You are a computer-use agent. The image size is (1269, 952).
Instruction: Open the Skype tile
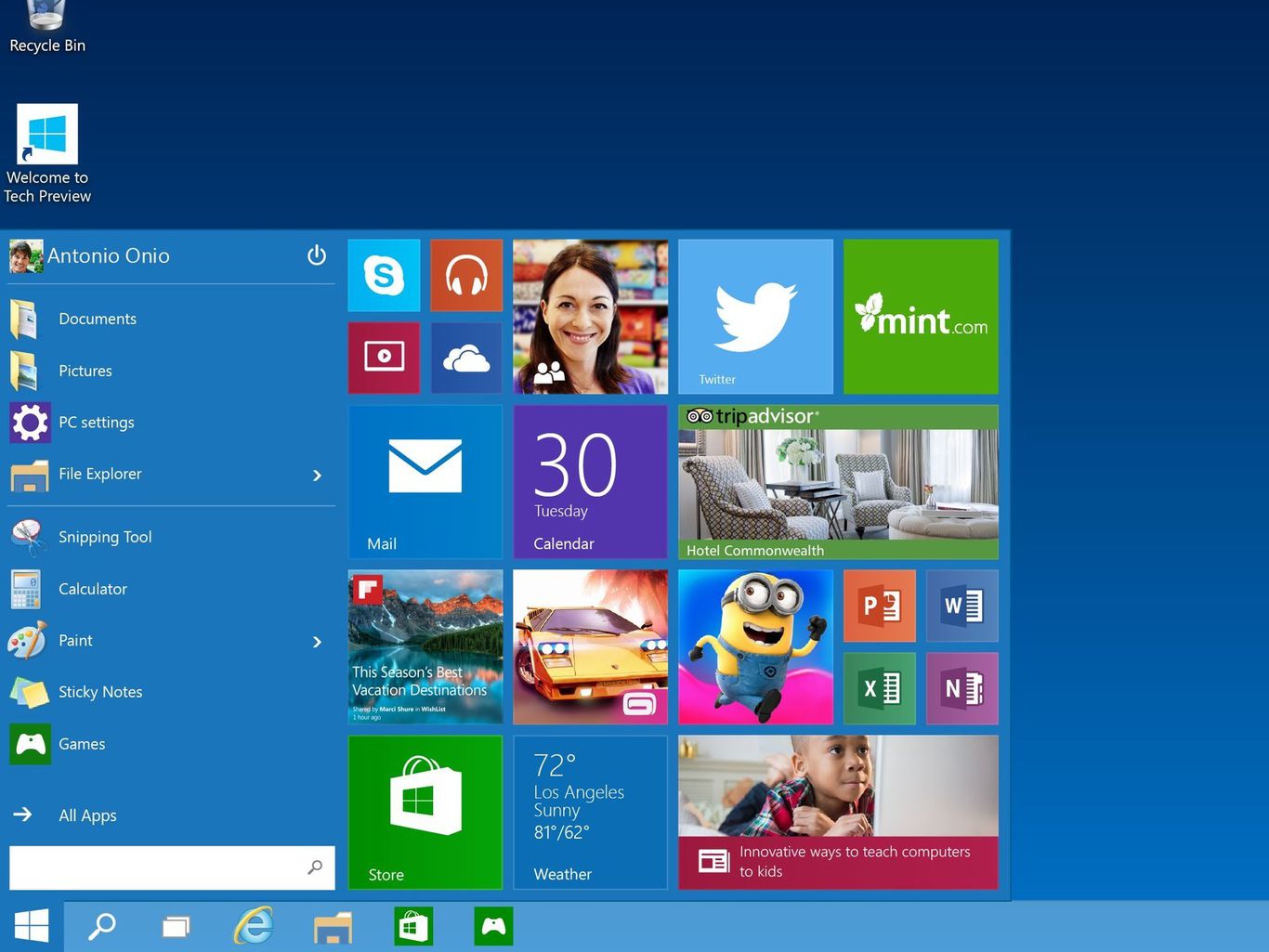click(x=384, y=275)
